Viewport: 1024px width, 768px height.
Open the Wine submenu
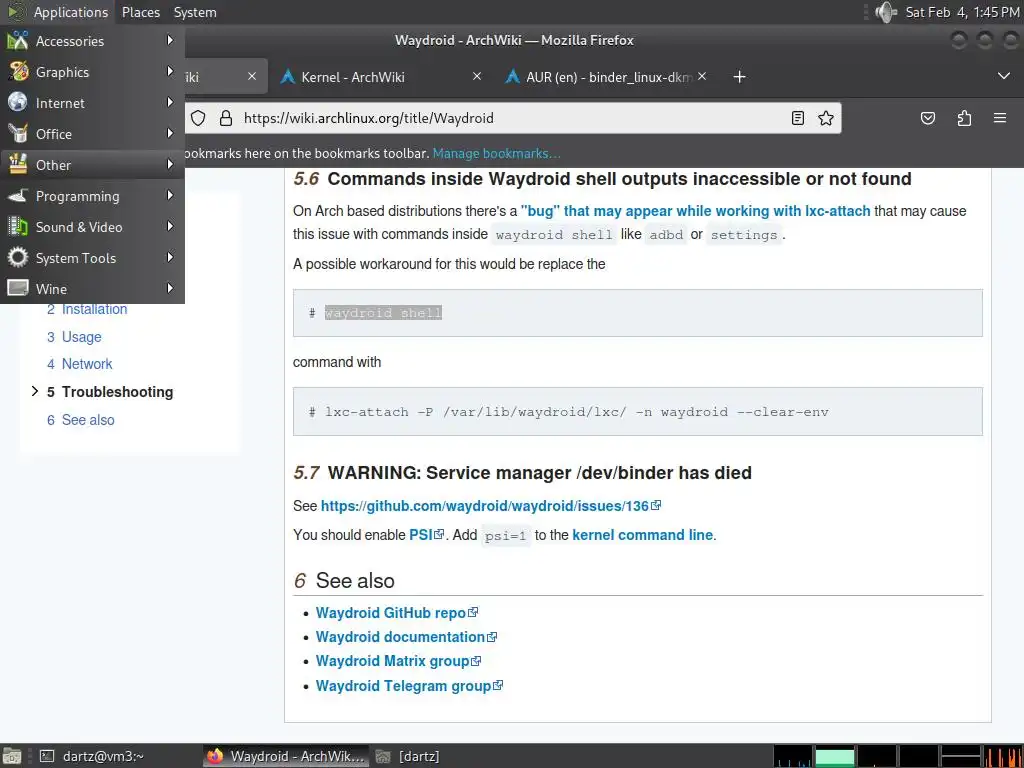tap(92, 289)
